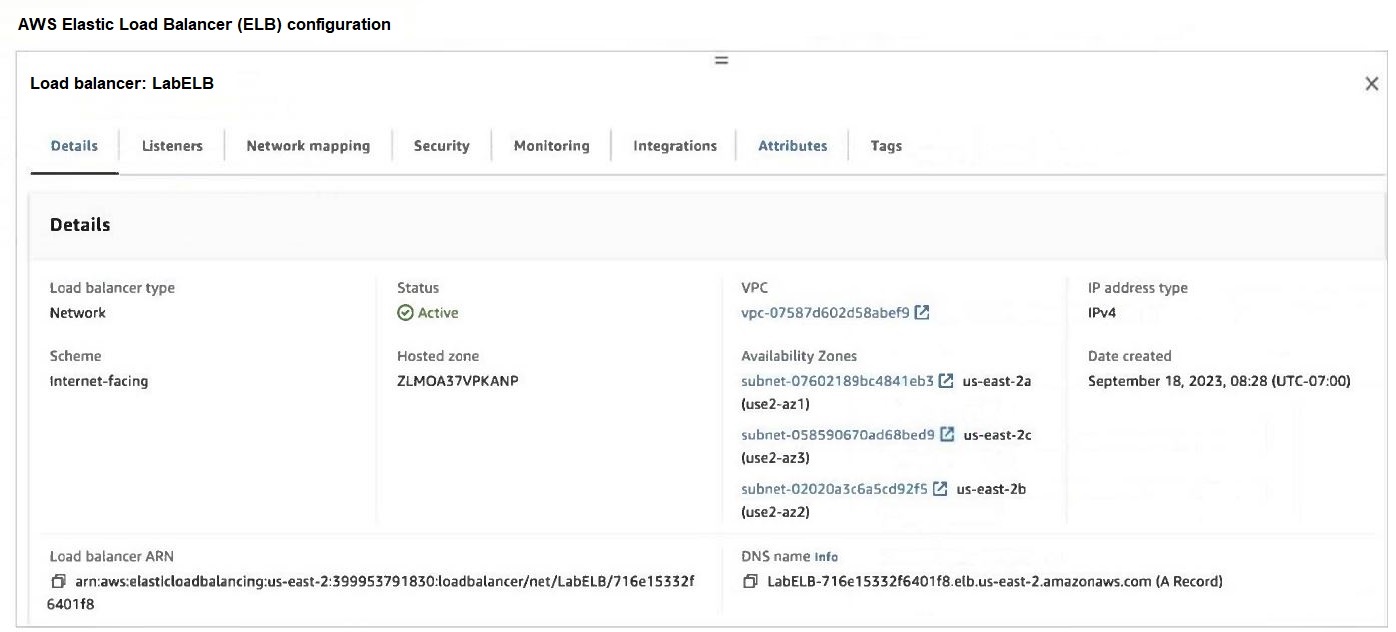Click the copy icon beside DNS name
This screenshot has height=632, width=1396.
click(x=750, y=582)
